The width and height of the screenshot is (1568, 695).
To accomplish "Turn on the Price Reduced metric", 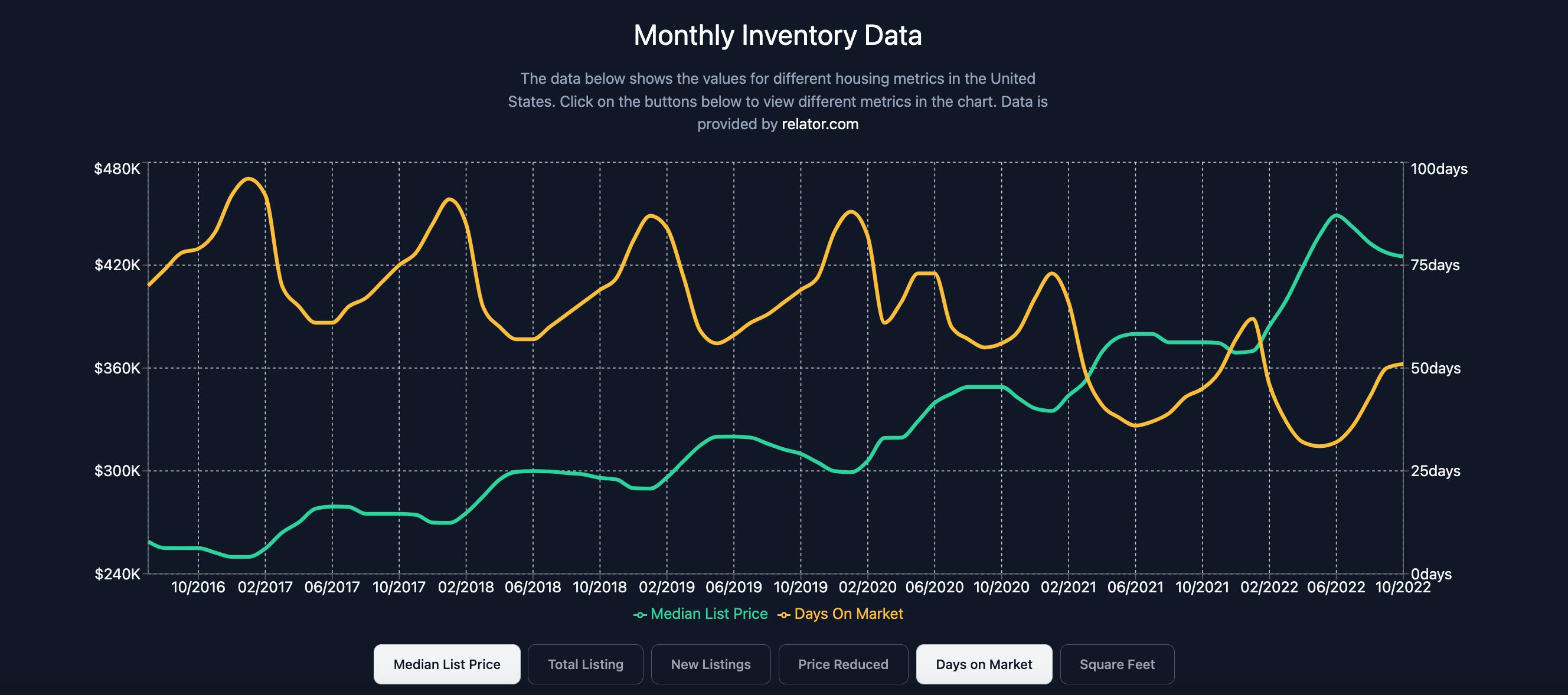I will pos(842,664).
